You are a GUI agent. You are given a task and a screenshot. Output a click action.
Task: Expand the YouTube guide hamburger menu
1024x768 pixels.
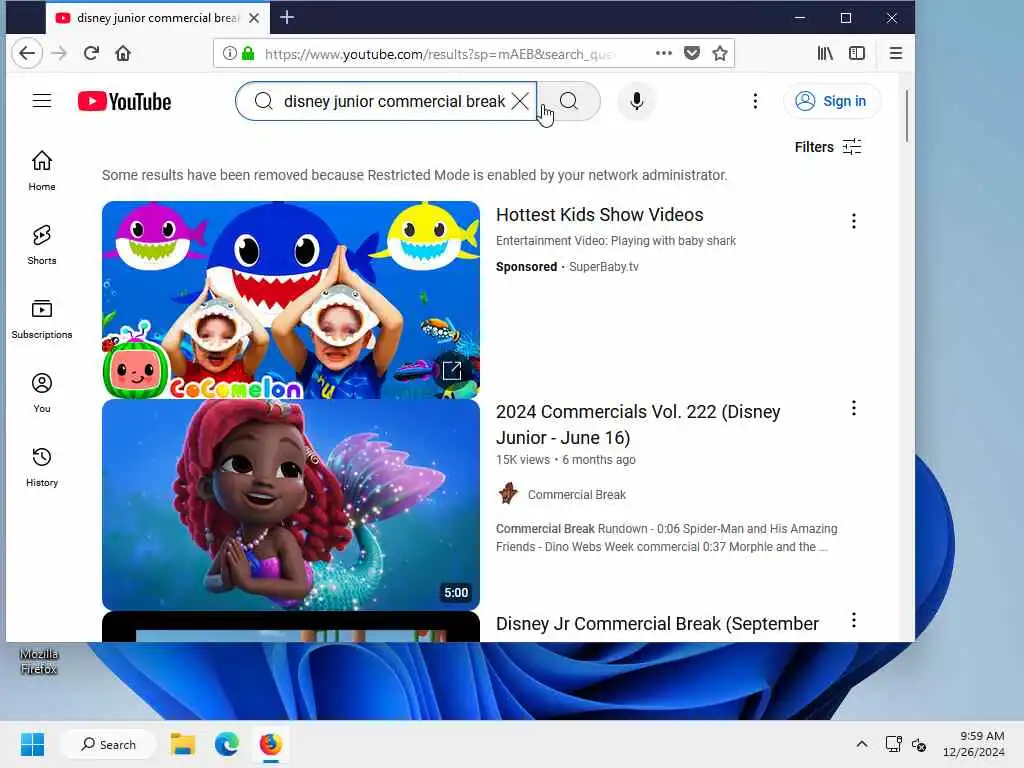pyautogui.click(x=42, y=101)
